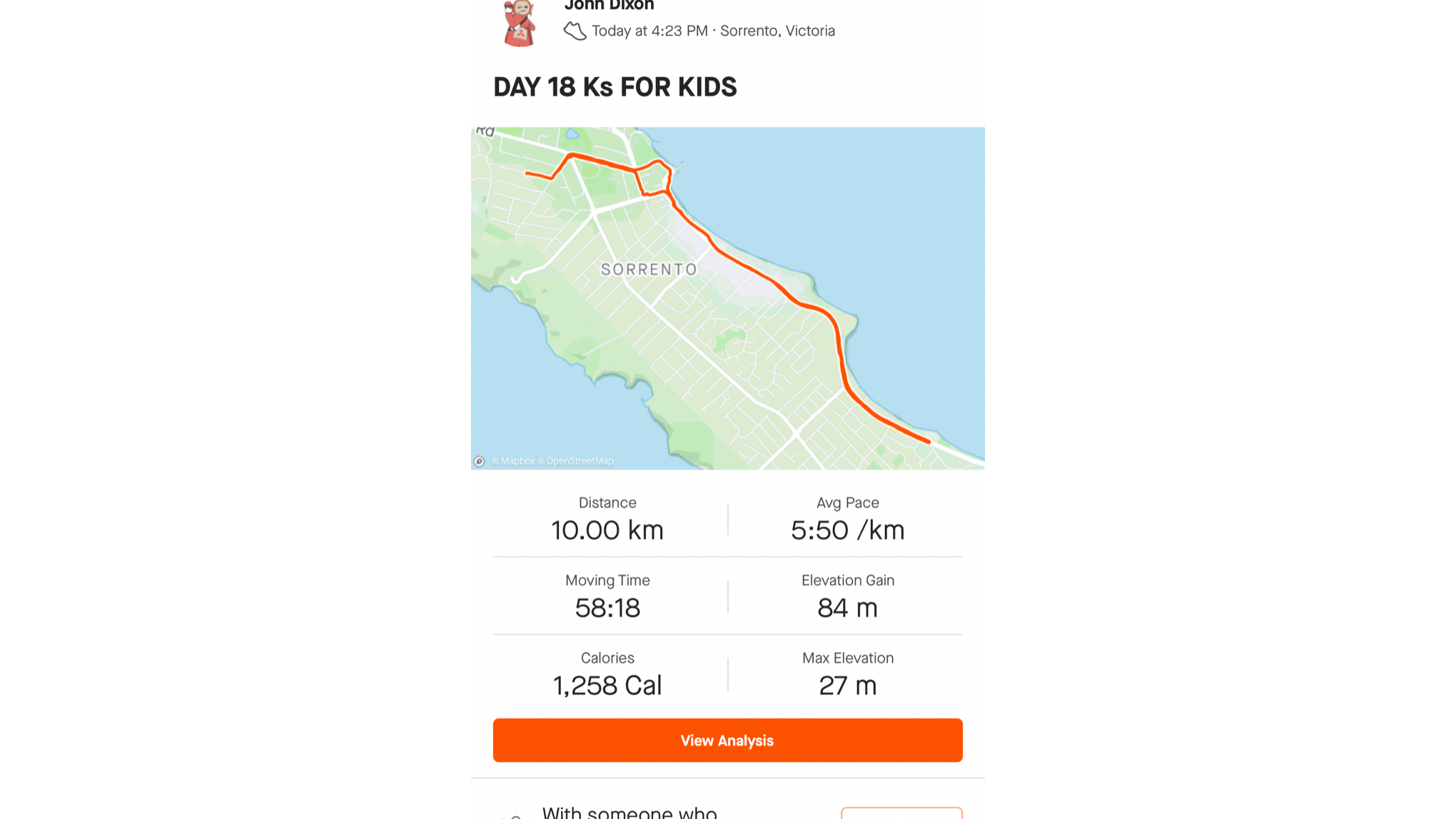Viewport: 1456px width, 819px height.
Task: Click the route start point at west end
Action: pyautogui.click(x=527, y=173)
